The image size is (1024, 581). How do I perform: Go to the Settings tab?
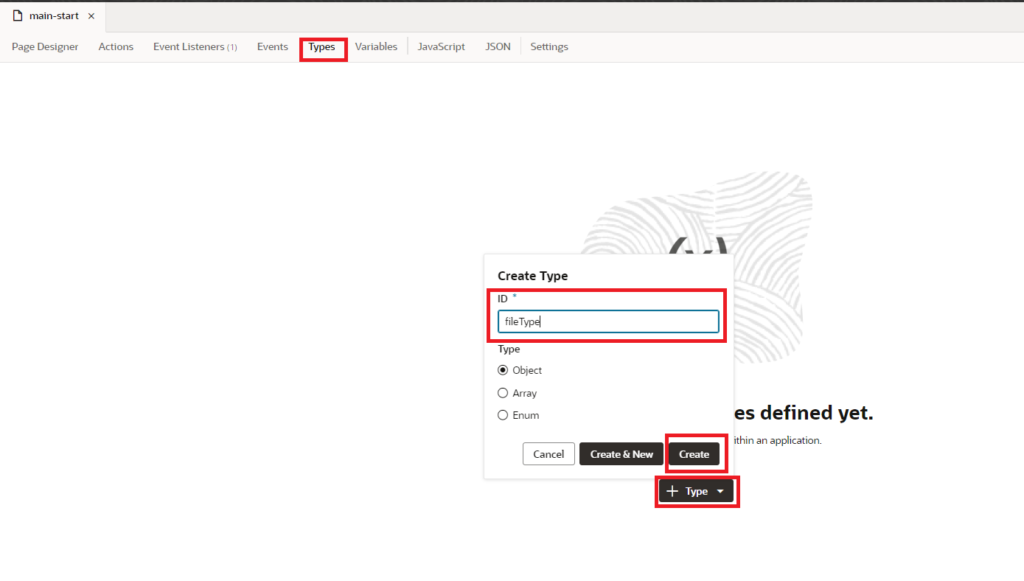coord(548,46)
